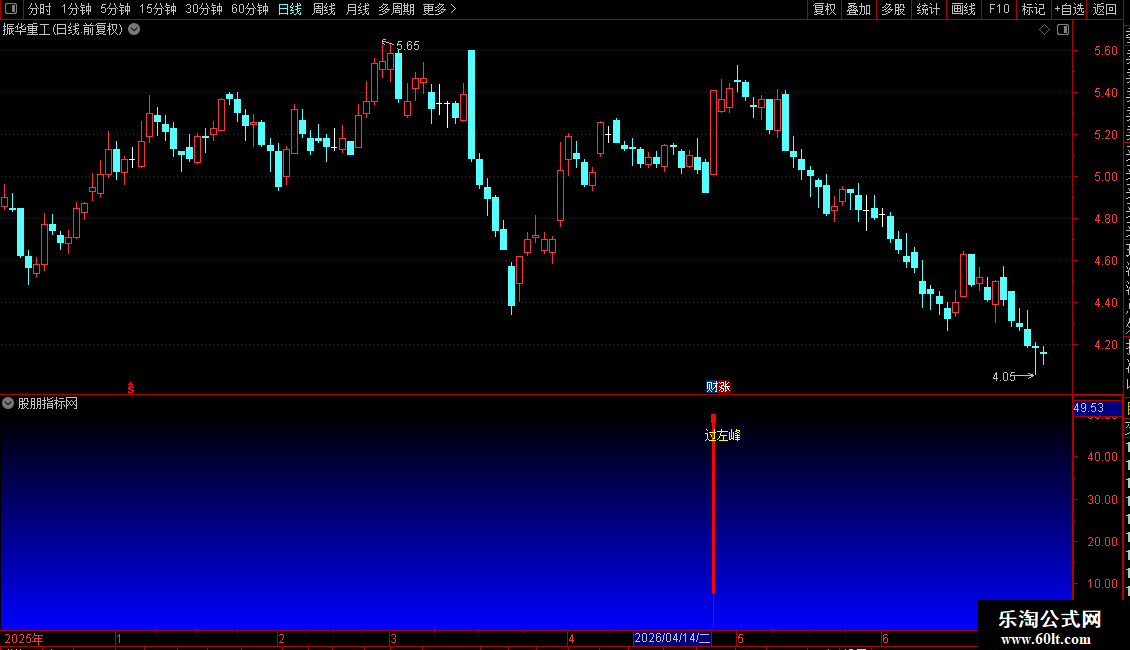Click month 3 marker on the timeline
This screenshot has width=1130, height=650.
(393, 639)
